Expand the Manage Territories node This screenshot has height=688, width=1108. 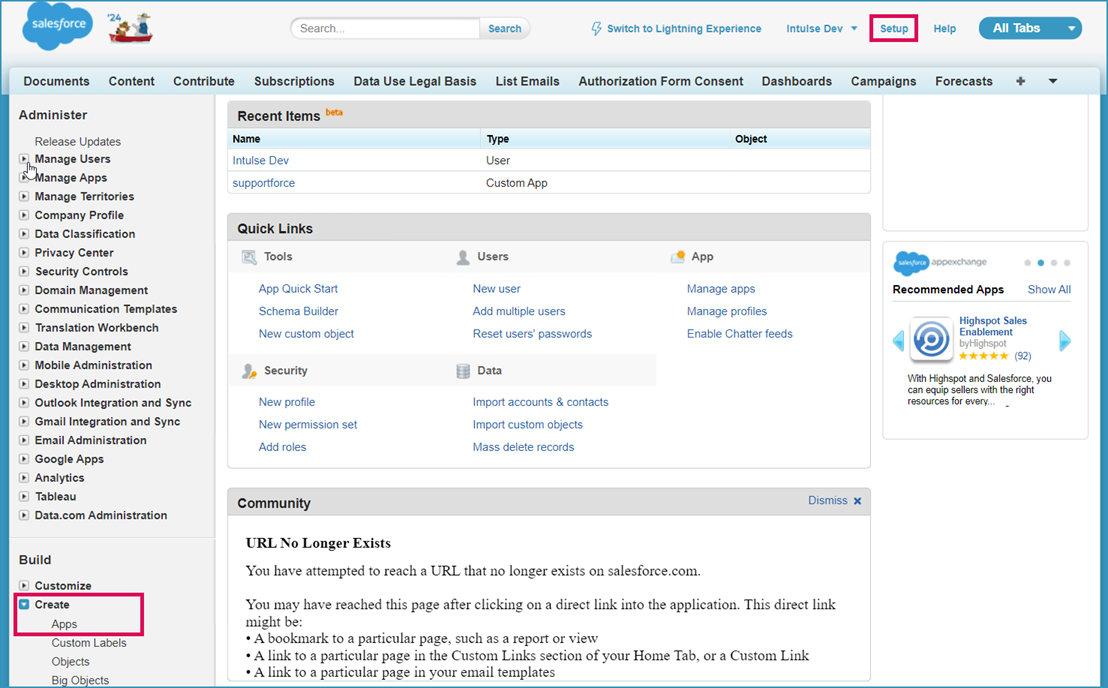(24, 196)
